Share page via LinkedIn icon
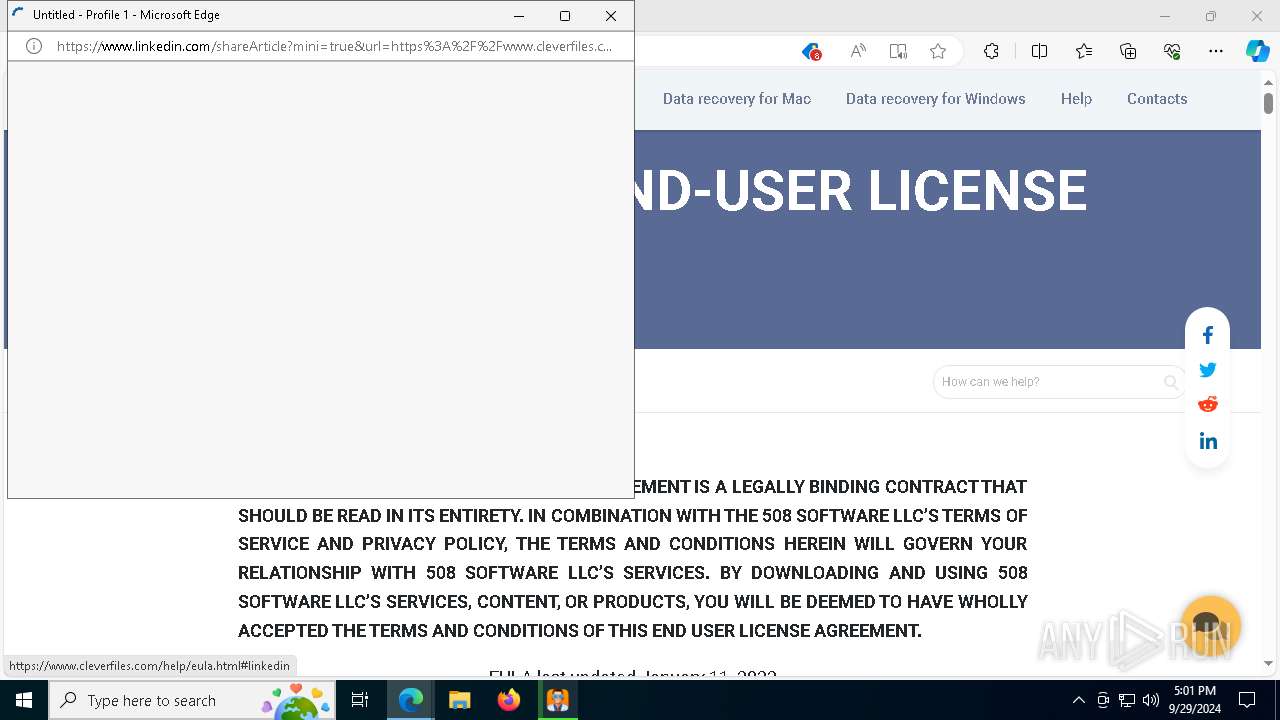This screenshot has height=720, width=1280. [1208, 441]
